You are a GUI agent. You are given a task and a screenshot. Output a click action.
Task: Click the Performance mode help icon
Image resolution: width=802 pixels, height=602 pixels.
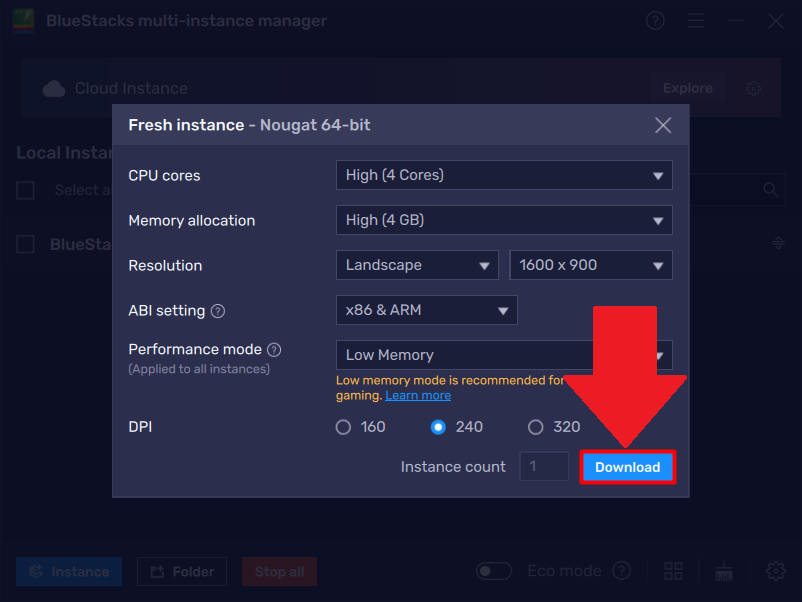pos(274,350)
